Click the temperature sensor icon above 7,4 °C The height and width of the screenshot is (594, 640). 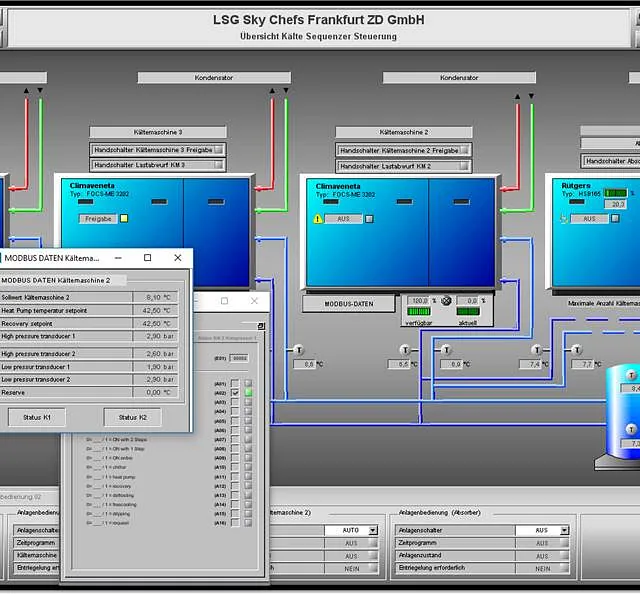point(536,350)
